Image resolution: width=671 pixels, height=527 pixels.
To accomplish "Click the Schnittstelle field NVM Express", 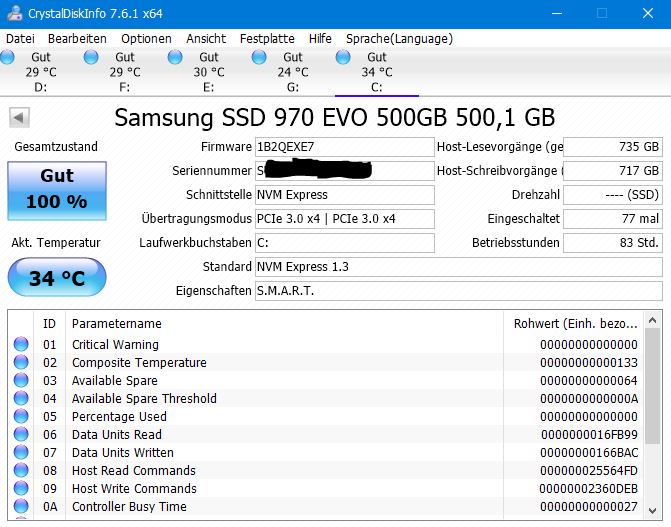I will click(x=344, y=195).
